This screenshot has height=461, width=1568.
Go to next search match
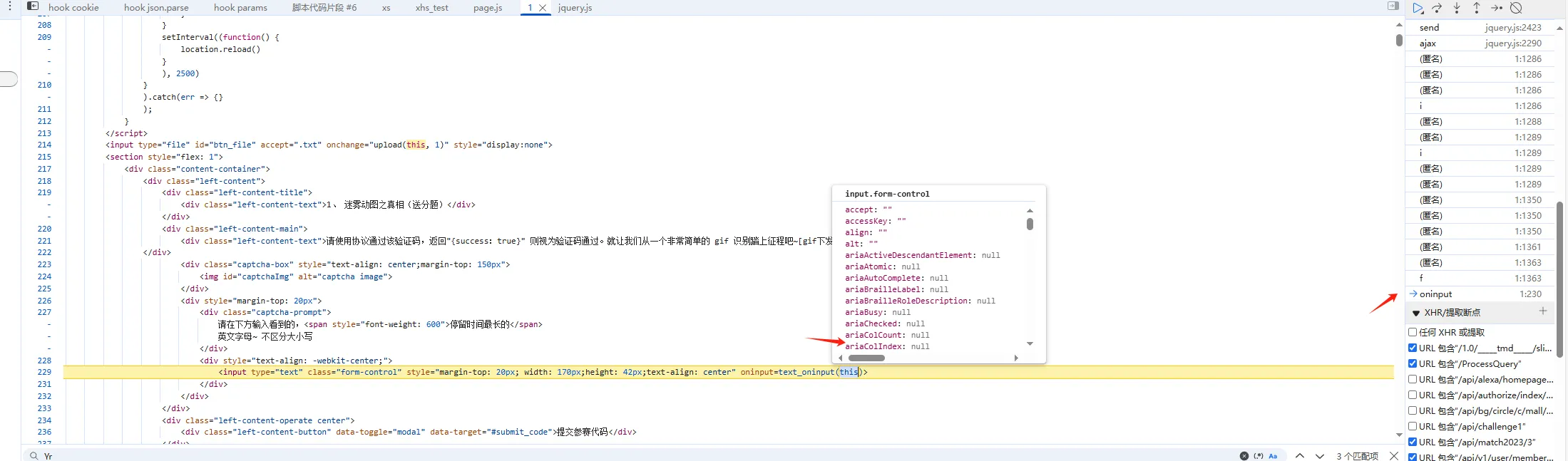pos(1320,456)
